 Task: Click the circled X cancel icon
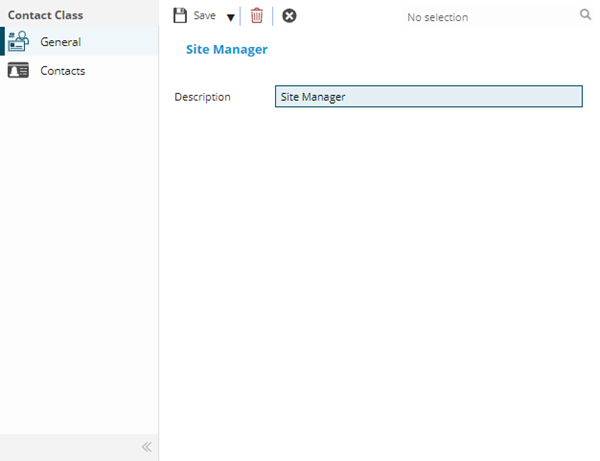(289, 16)
